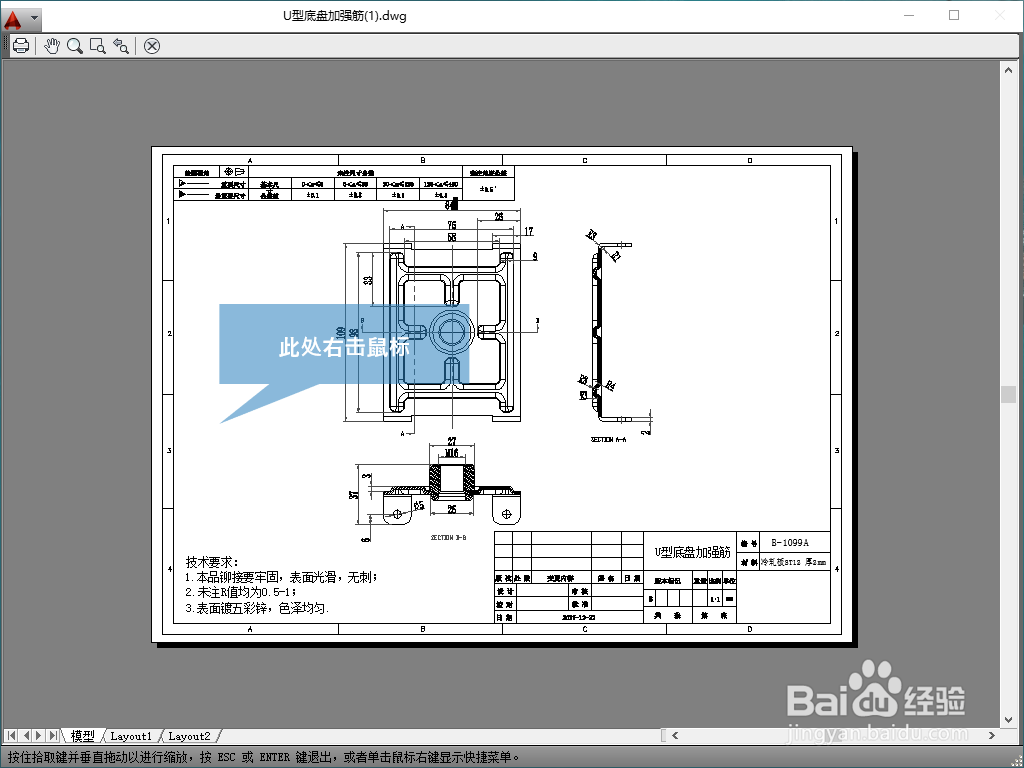Image resolution: width=1024 pixels, height=768 pixels.
Task: Click the drawing title U型底盘加强筋 in title block
Action: 692,552
